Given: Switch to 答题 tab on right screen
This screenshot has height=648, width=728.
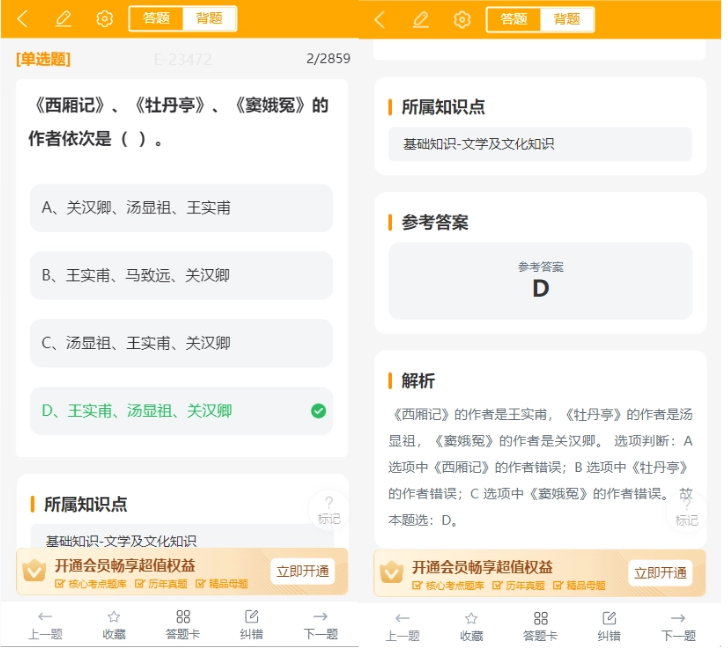Looking at the screenshot, I should [514, 19].
